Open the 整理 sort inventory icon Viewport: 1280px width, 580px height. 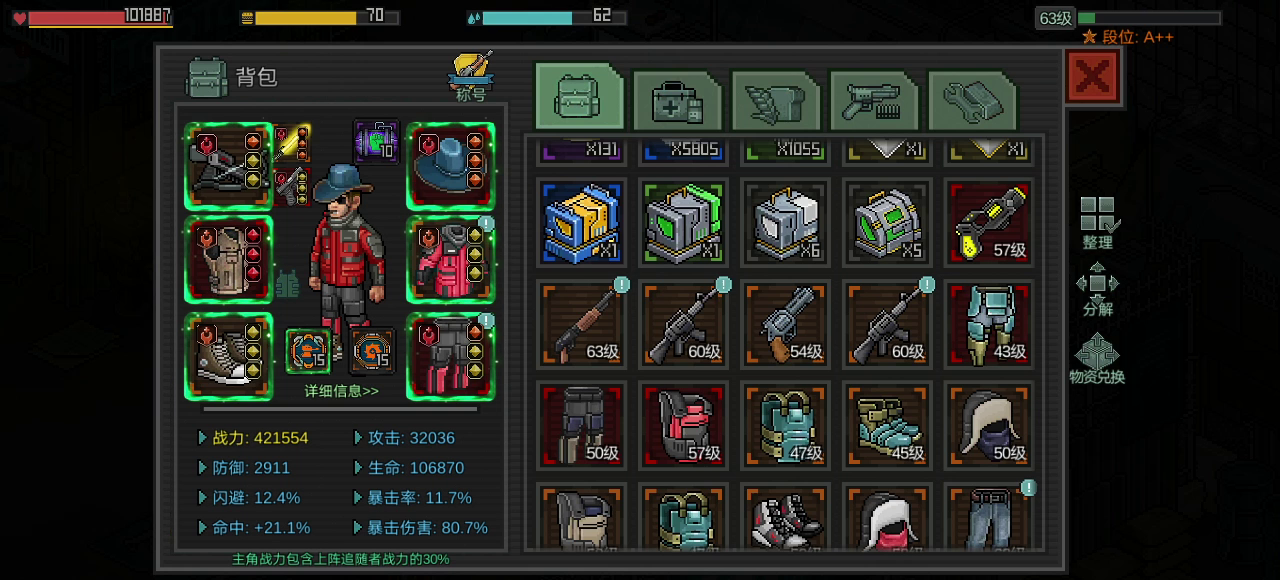(x=1098, y=223)
